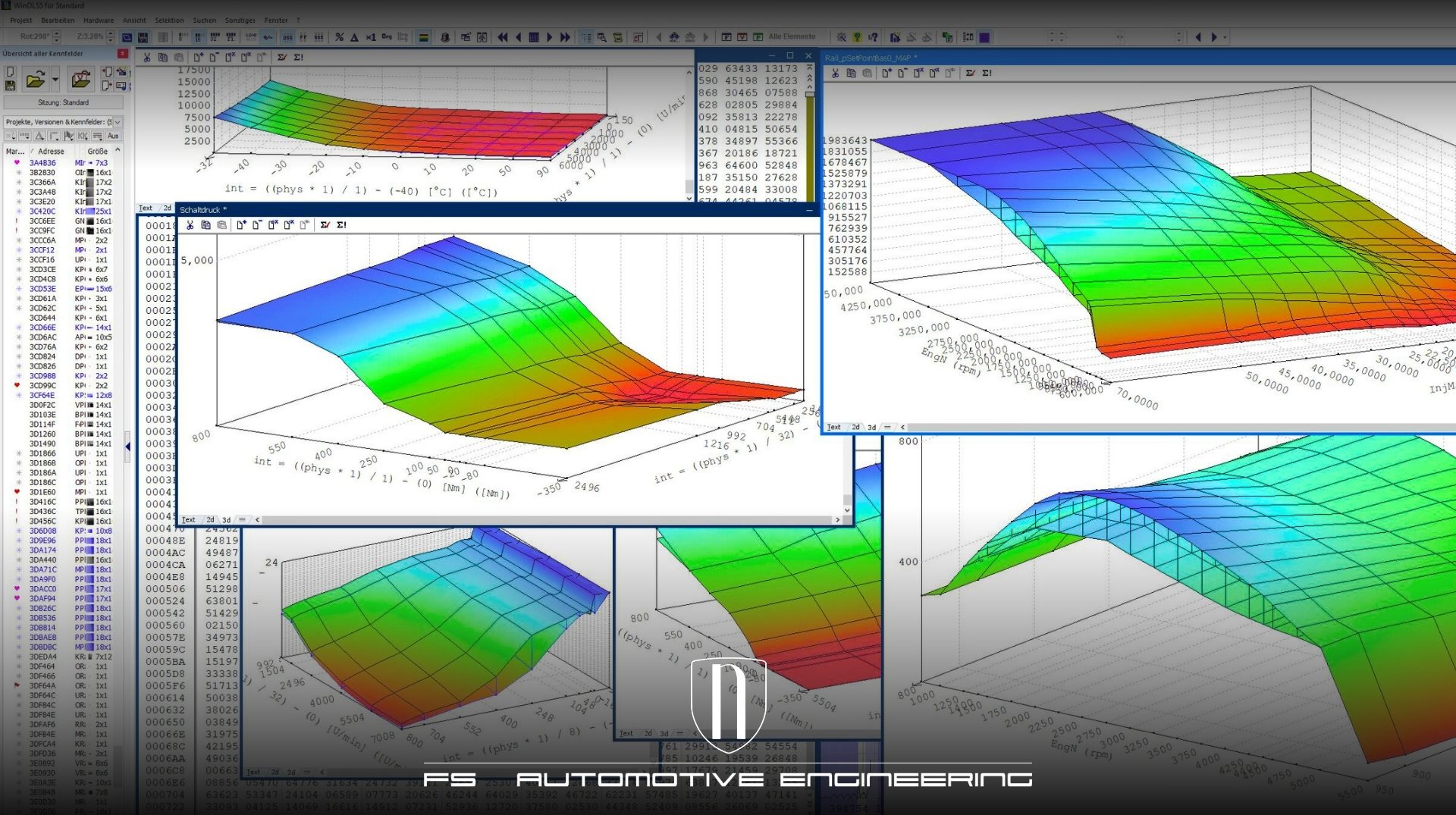Toggle the Aus filter button
This screenshot has height=815, width=1456.
point(113,136)
